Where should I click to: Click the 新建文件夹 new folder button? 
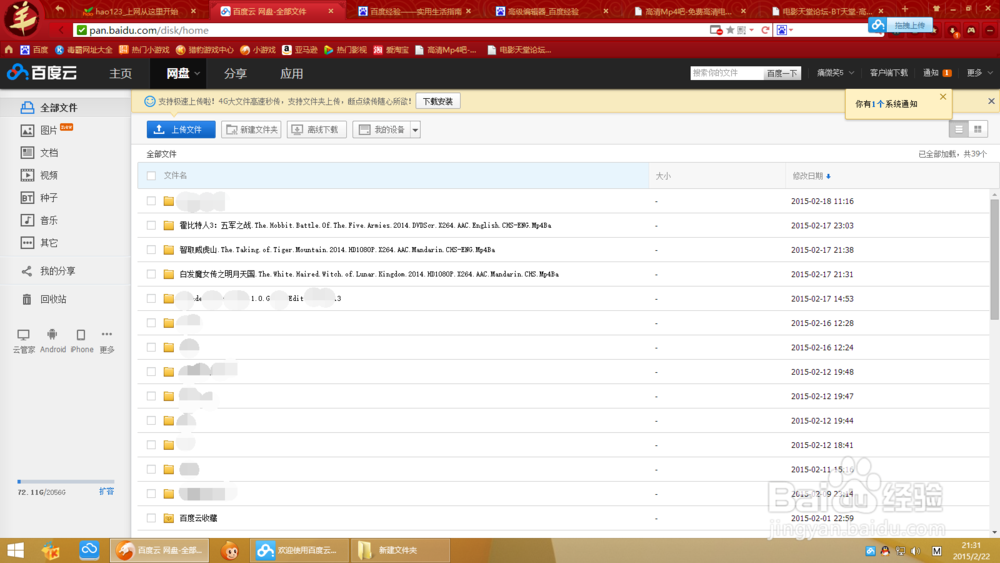(x=251, y=129)
